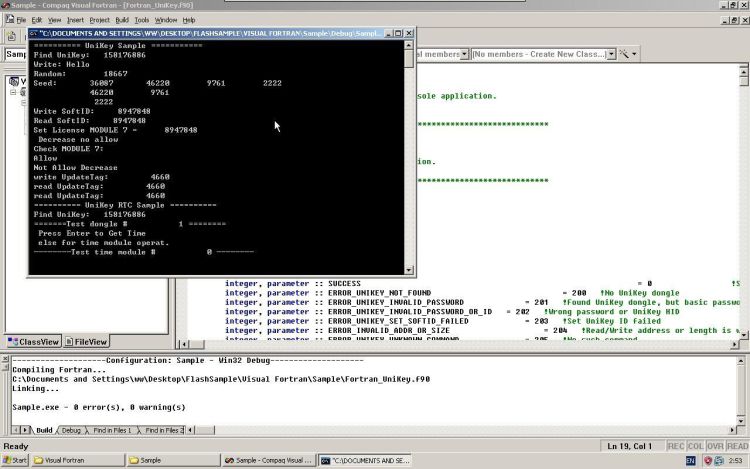Click the network connection tray icon
Screen dimensions: 750x469
[x=719, y=460]
